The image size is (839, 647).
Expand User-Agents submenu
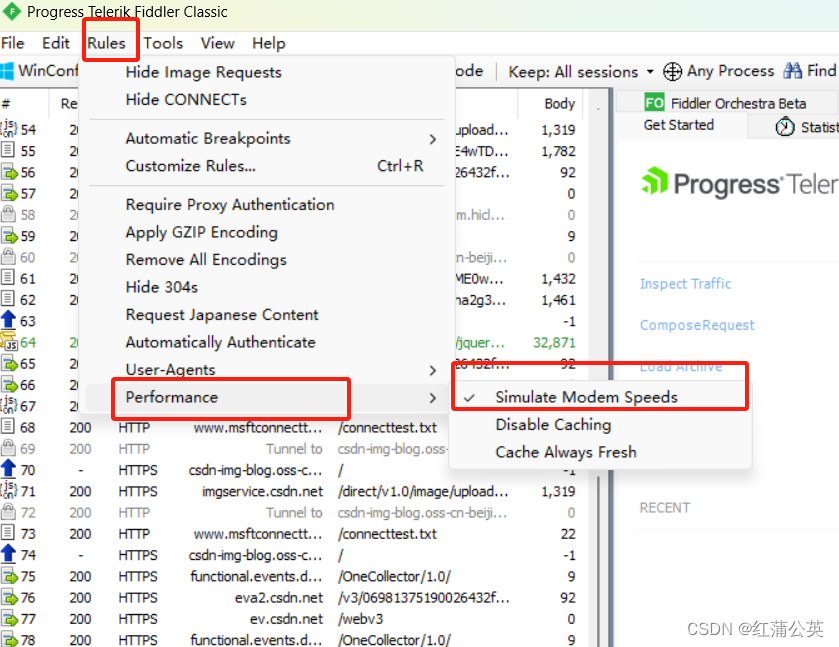point(266,370)
